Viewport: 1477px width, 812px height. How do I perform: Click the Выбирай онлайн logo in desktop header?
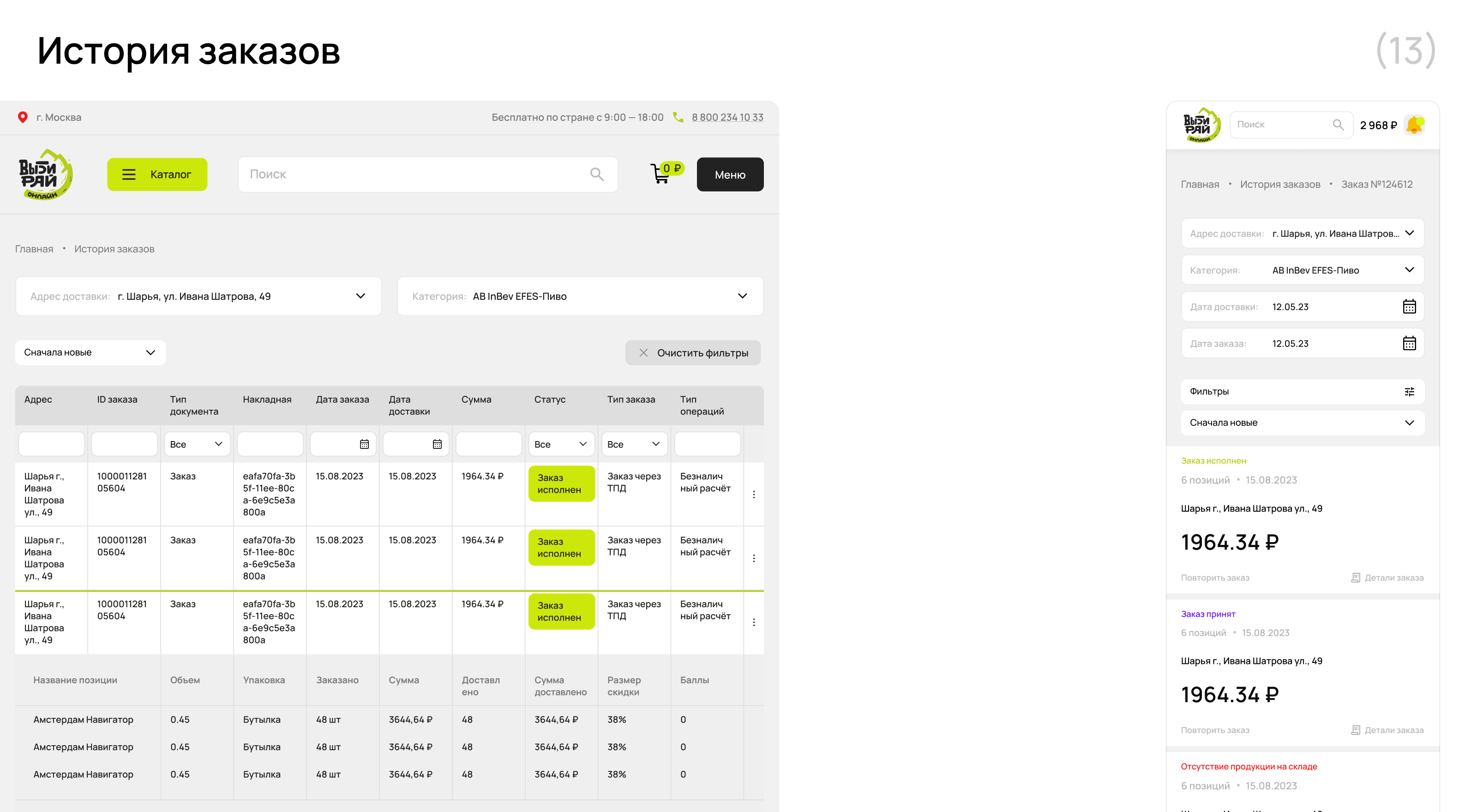[x=45, y=174]
